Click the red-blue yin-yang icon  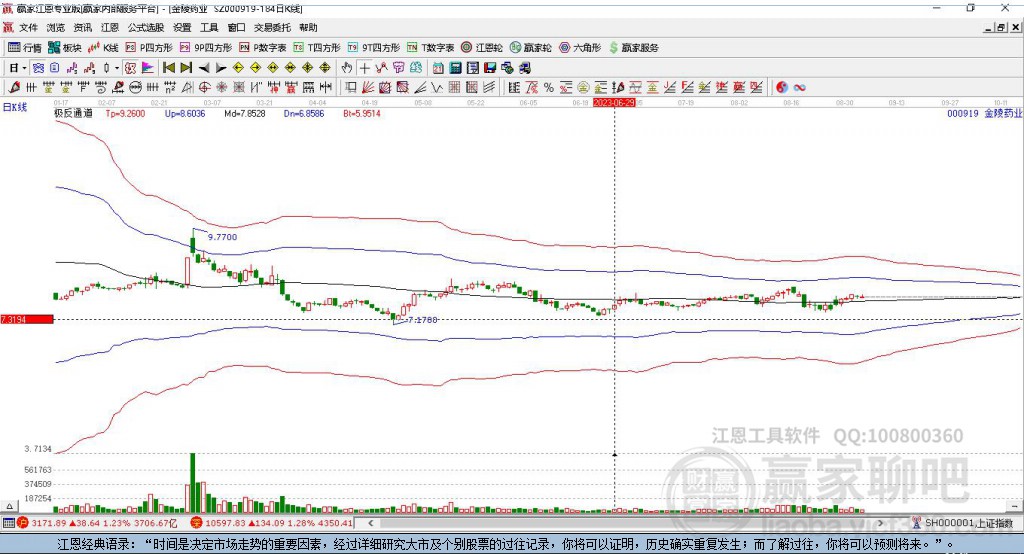click(x=782, y=87)
